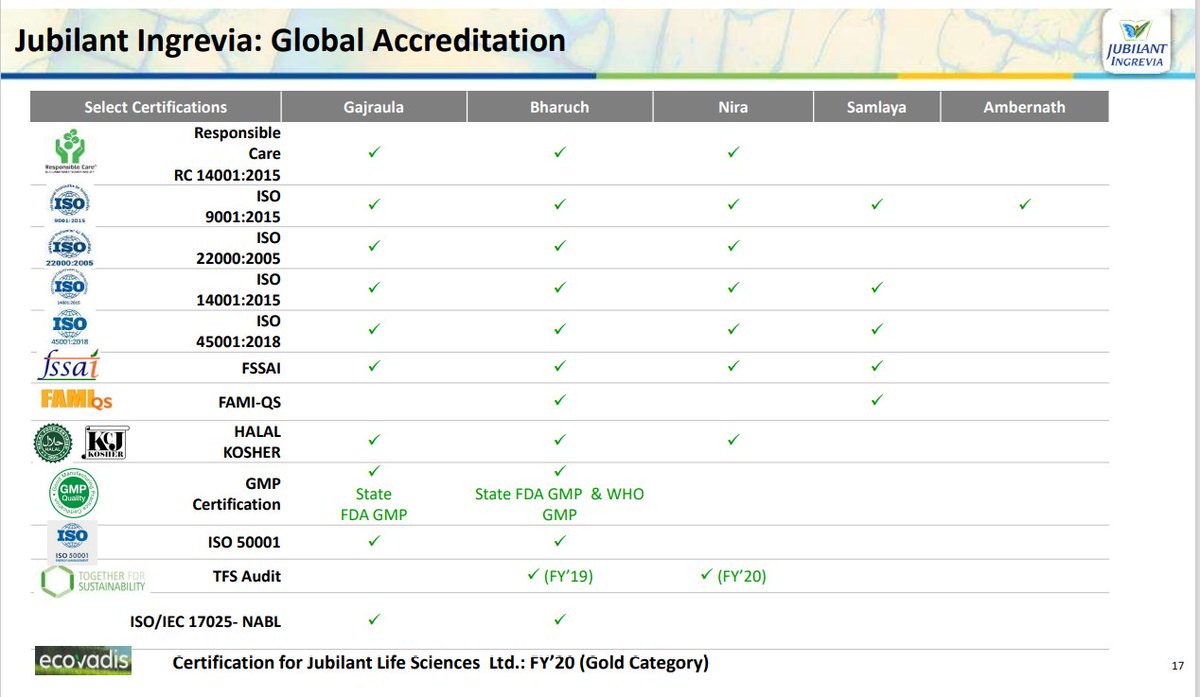Click the ISO 50001 checkmark under Gajraula
The width and height of the screenshot is (1200, 697).
point(373,542)
